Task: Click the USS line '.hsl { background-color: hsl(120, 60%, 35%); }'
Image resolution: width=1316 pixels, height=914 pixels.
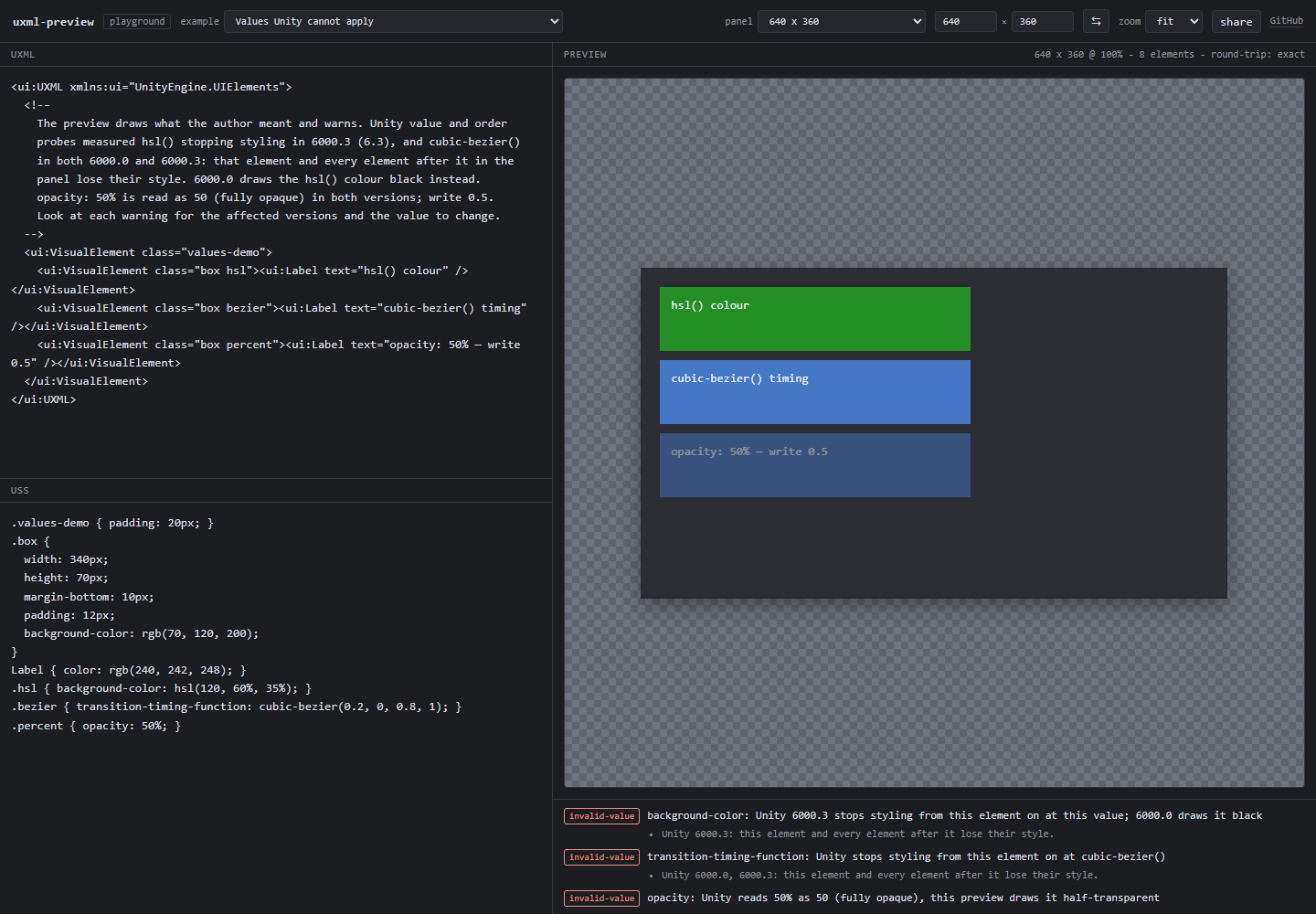Action: [161, 688]
